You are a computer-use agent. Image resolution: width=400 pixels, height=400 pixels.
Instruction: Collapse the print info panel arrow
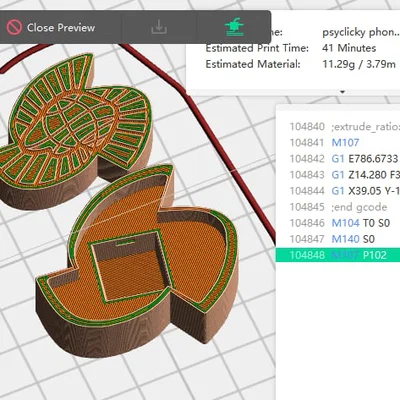point(342,92)
